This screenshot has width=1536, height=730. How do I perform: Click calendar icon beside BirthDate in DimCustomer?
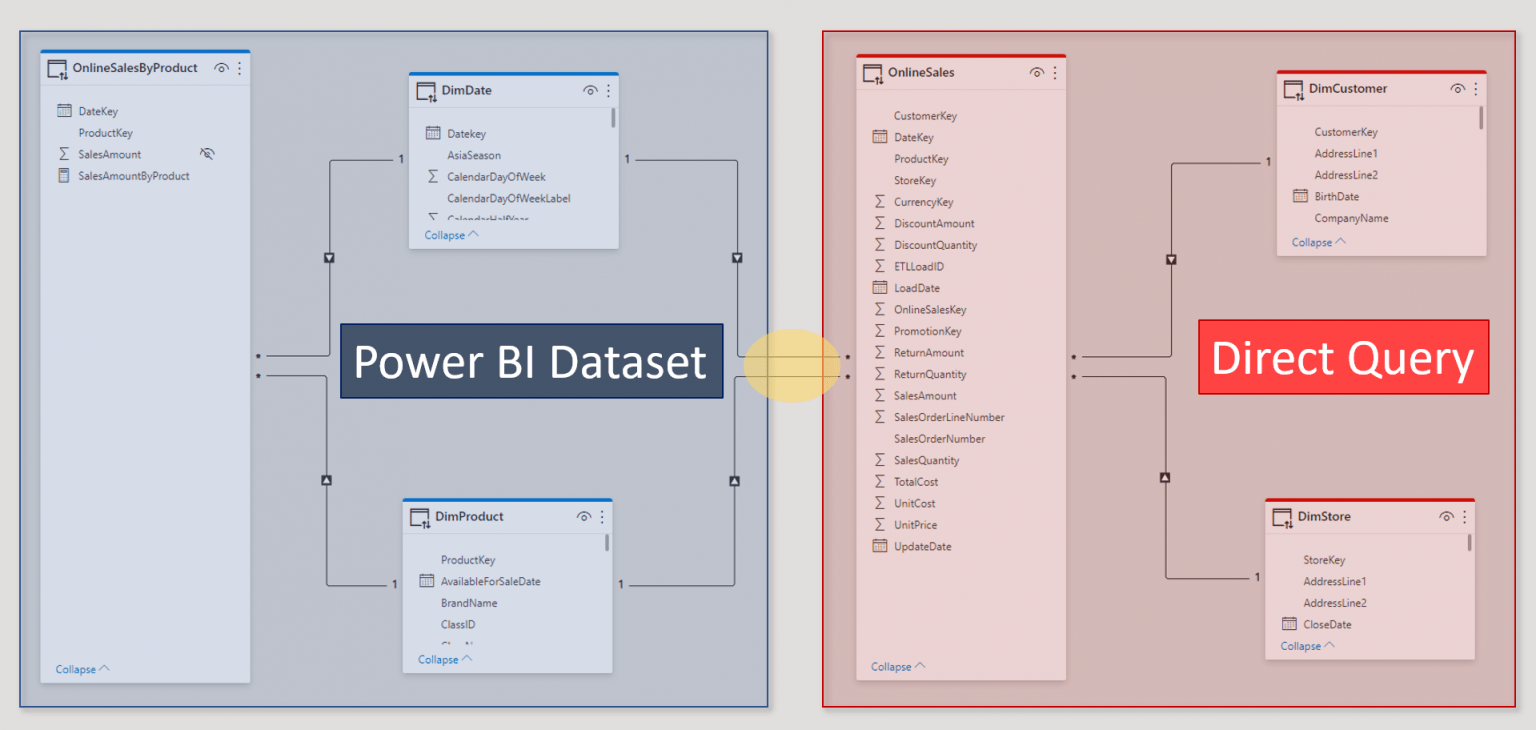click(x=1300, y=196)
